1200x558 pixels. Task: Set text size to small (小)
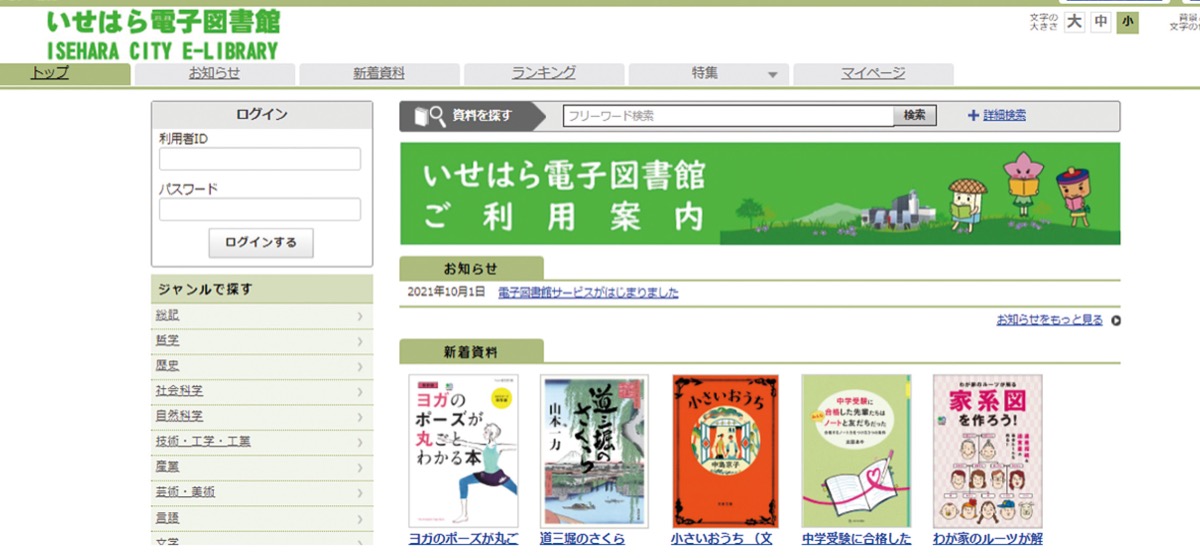click(1128, 22)
